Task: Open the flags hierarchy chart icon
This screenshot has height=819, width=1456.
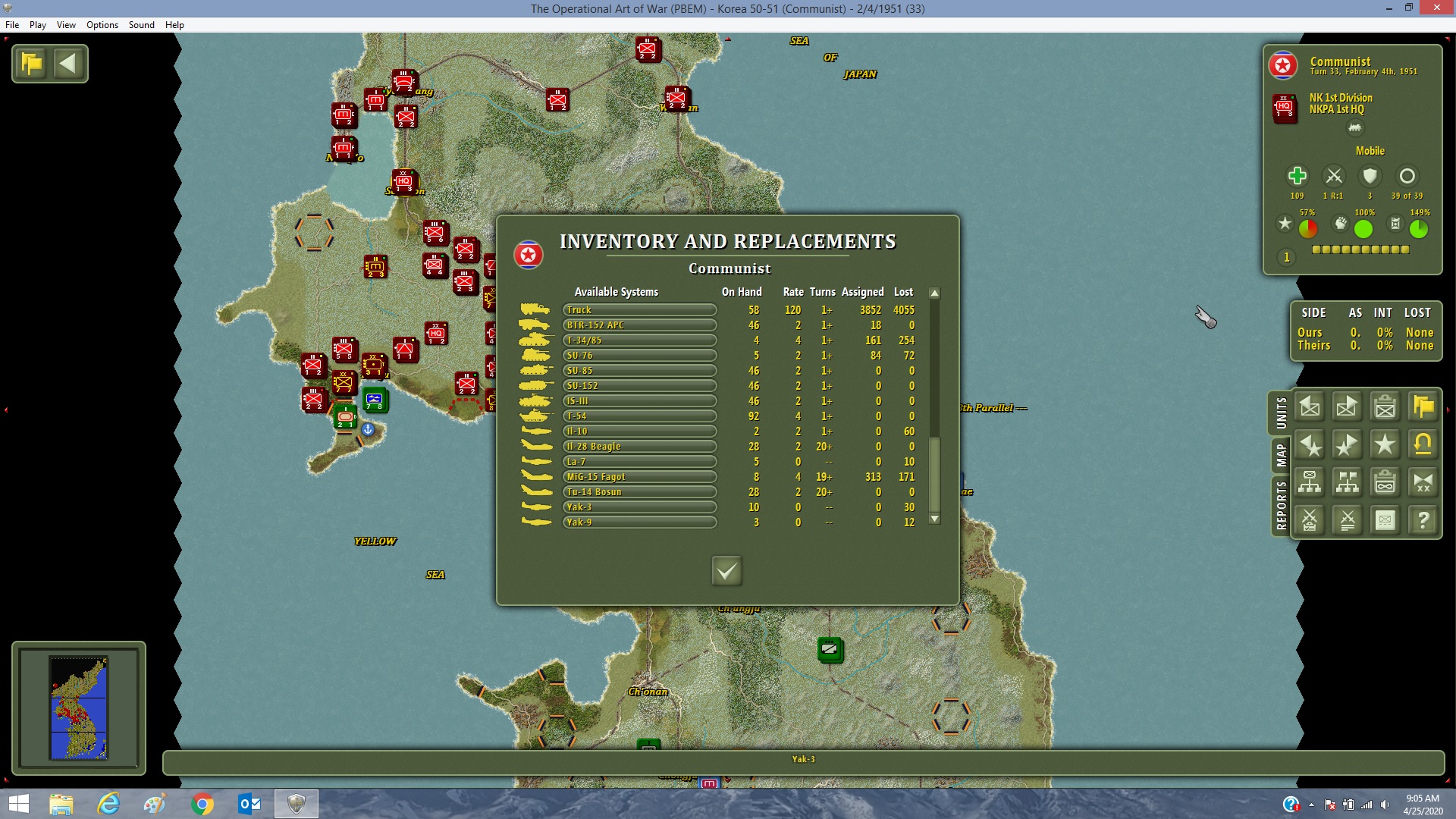Action: point(1348,482)
